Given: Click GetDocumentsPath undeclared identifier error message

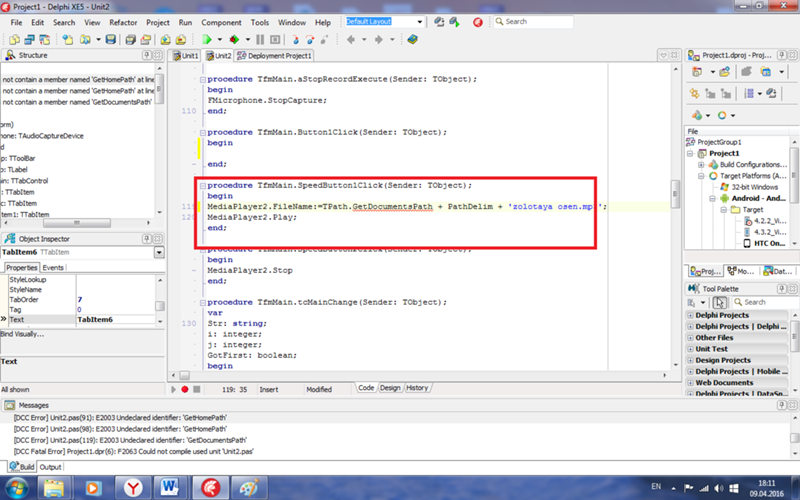Looking at the screenshot, I should [x=130, y=440].
